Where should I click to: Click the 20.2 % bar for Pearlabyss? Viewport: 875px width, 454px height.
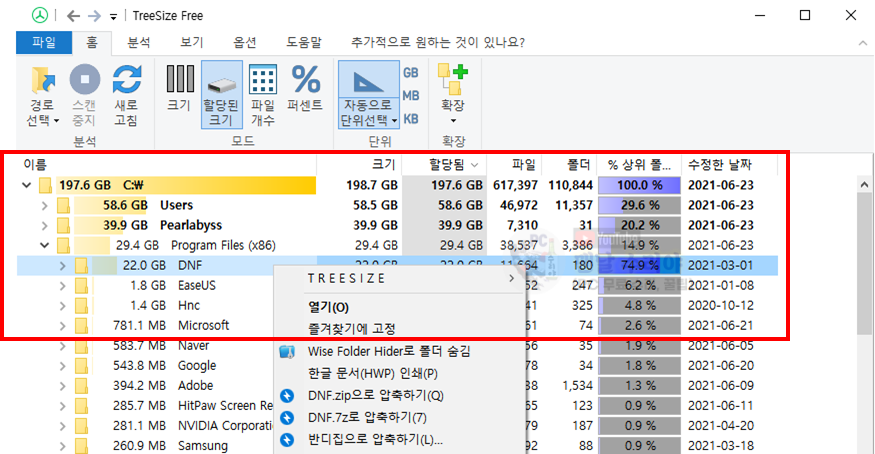tap(640, 225)
